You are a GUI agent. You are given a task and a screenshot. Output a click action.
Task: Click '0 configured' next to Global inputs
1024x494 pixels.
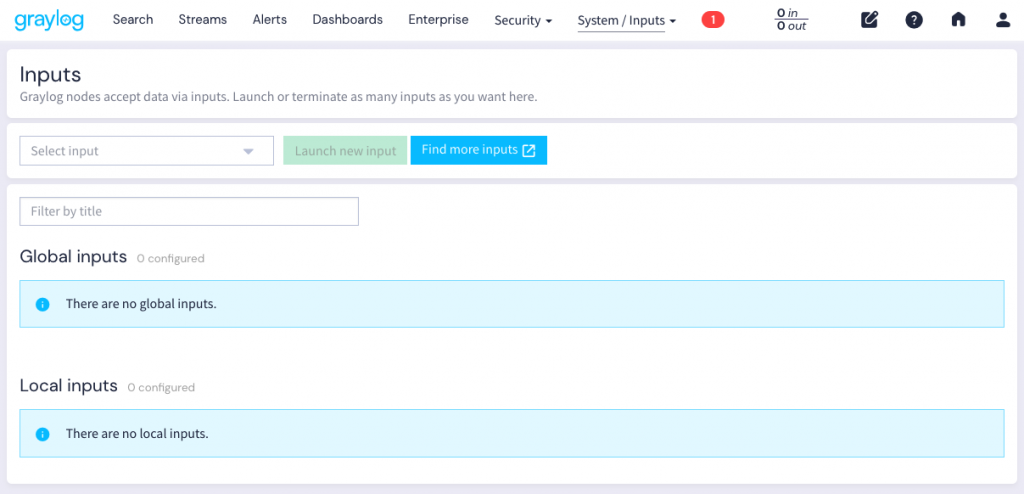[170, 259]
